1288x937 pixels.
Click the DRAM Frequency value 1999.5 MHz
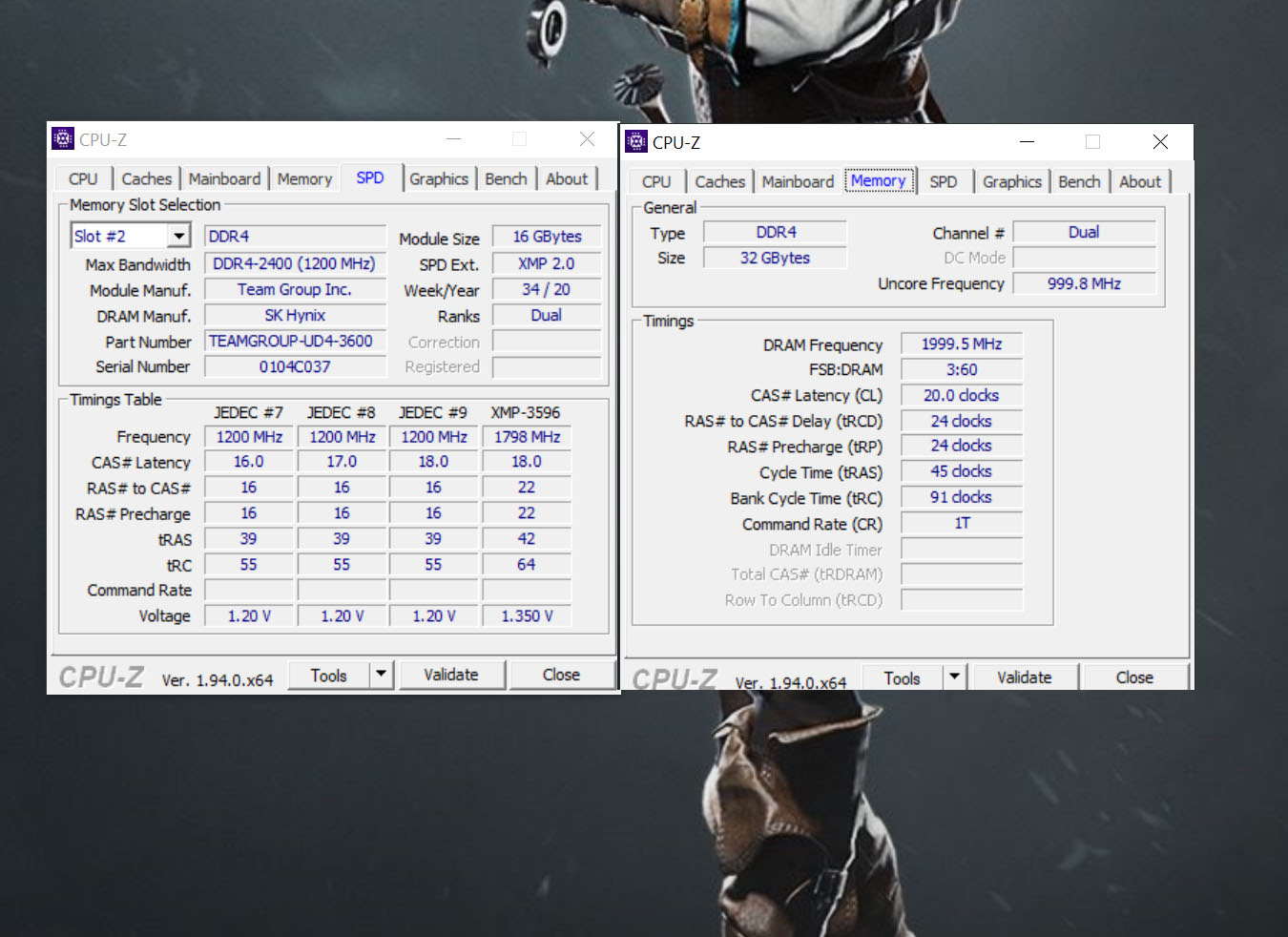pos(962,344)
